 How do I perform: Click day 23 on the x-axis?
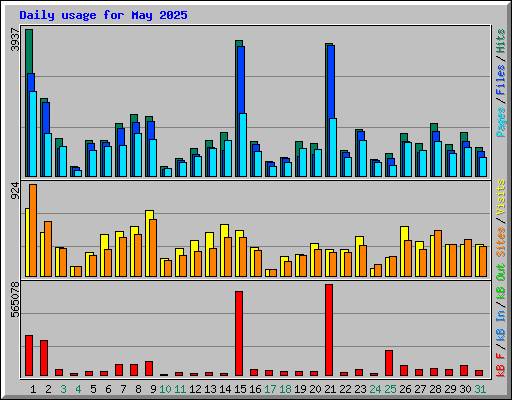360,389
